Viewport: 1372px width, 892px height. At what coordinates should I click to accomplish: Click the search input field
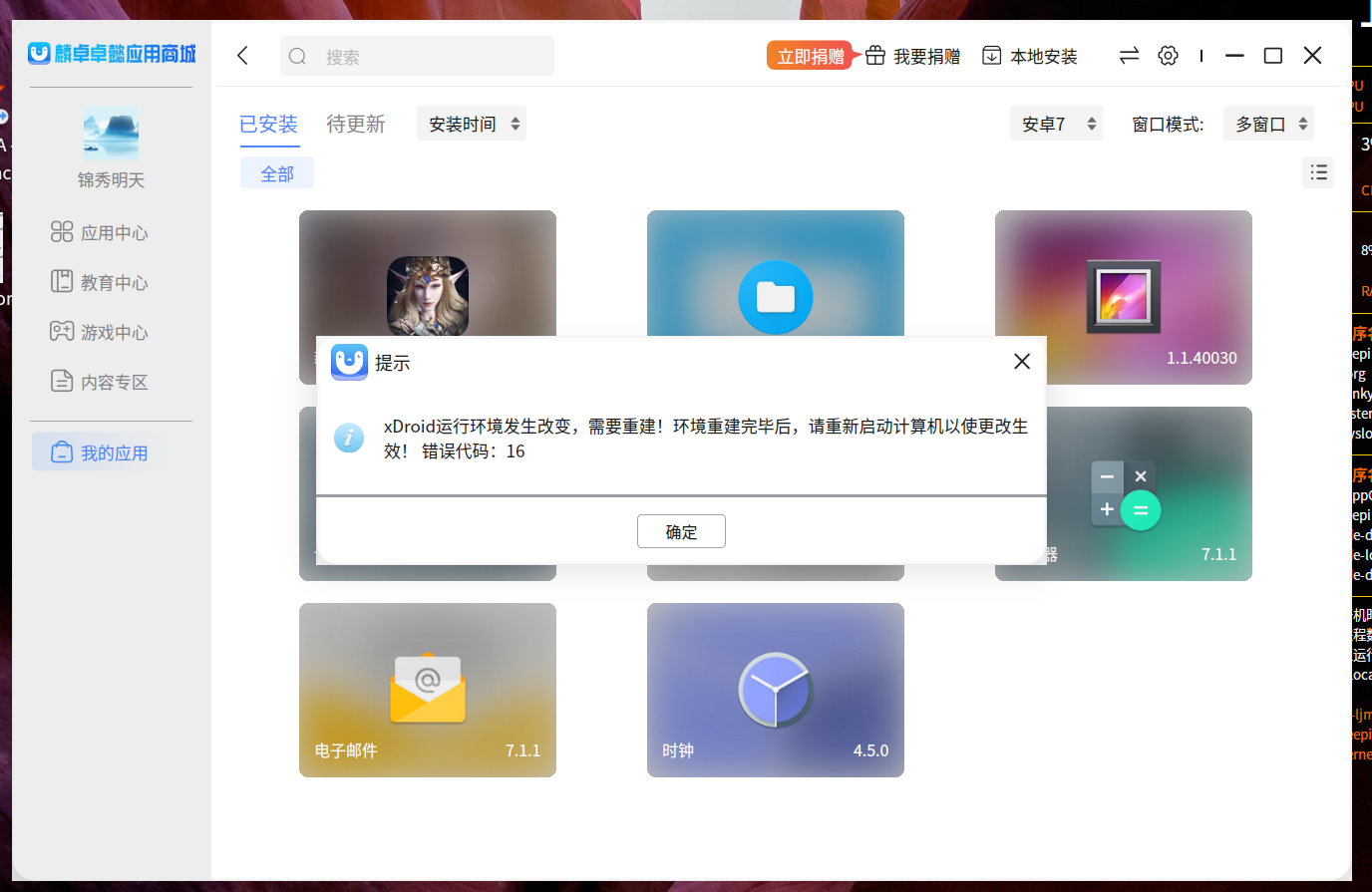coord(417,56)
